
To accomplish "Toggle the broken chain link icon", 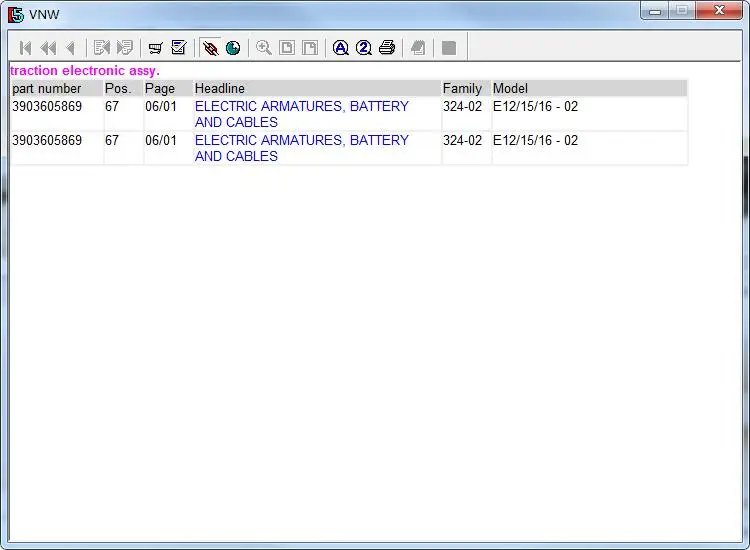I will [x=210, y=48].
